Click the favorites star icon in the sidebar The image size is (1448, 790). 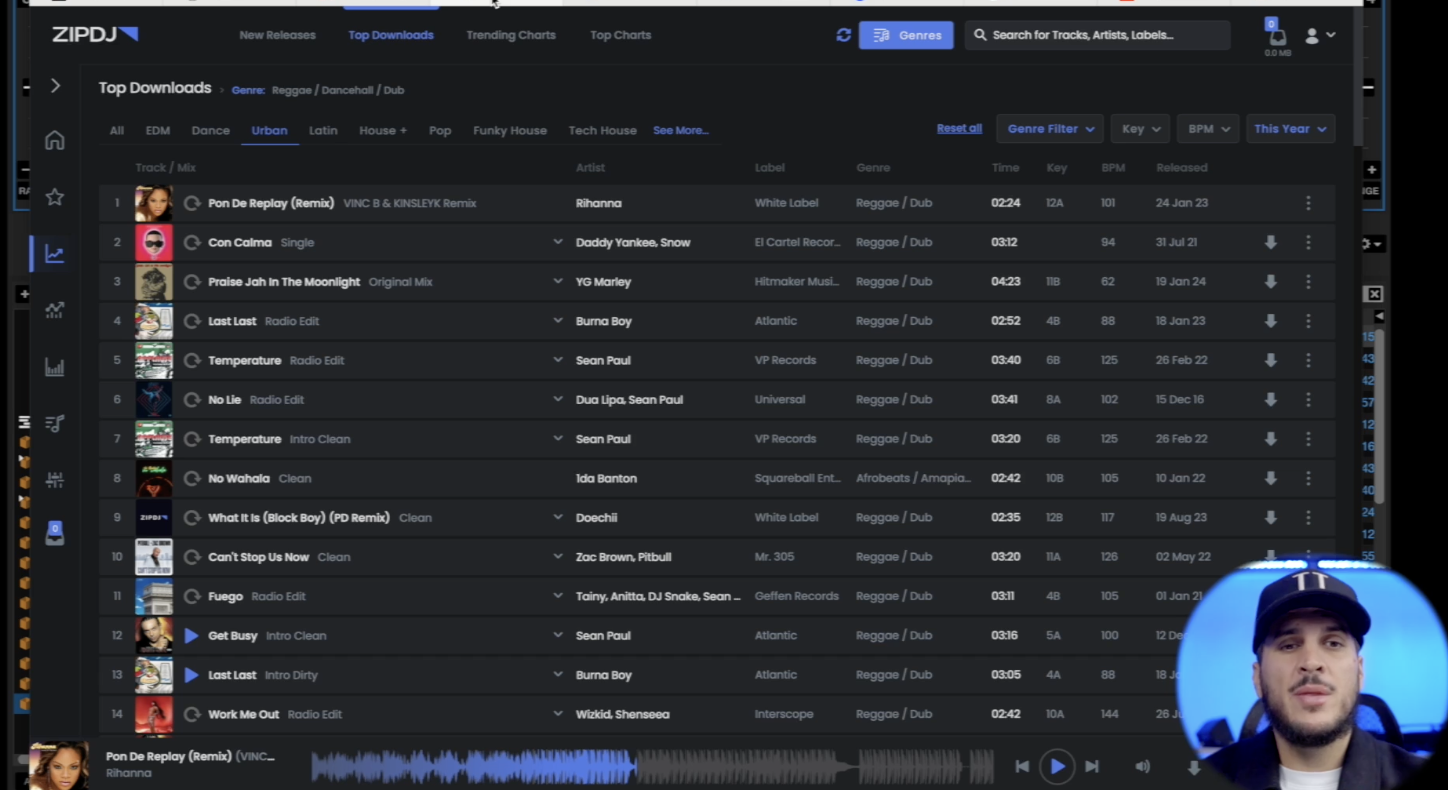(55, 197)
